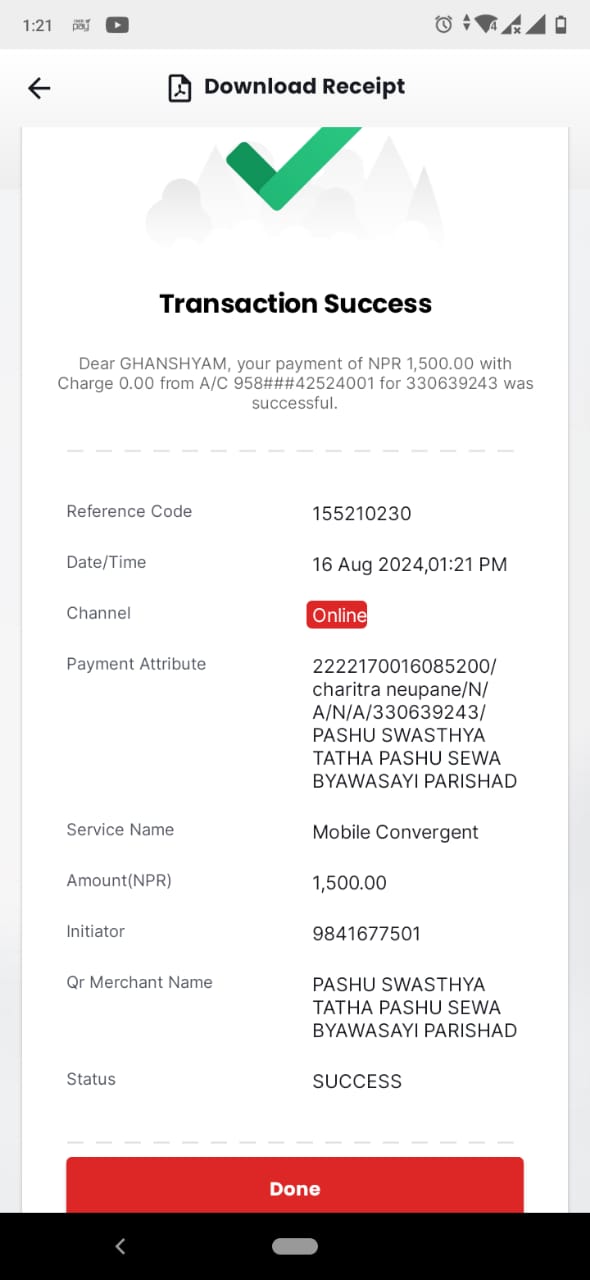Tap the home pill navigation handle

click(295, 1246)
